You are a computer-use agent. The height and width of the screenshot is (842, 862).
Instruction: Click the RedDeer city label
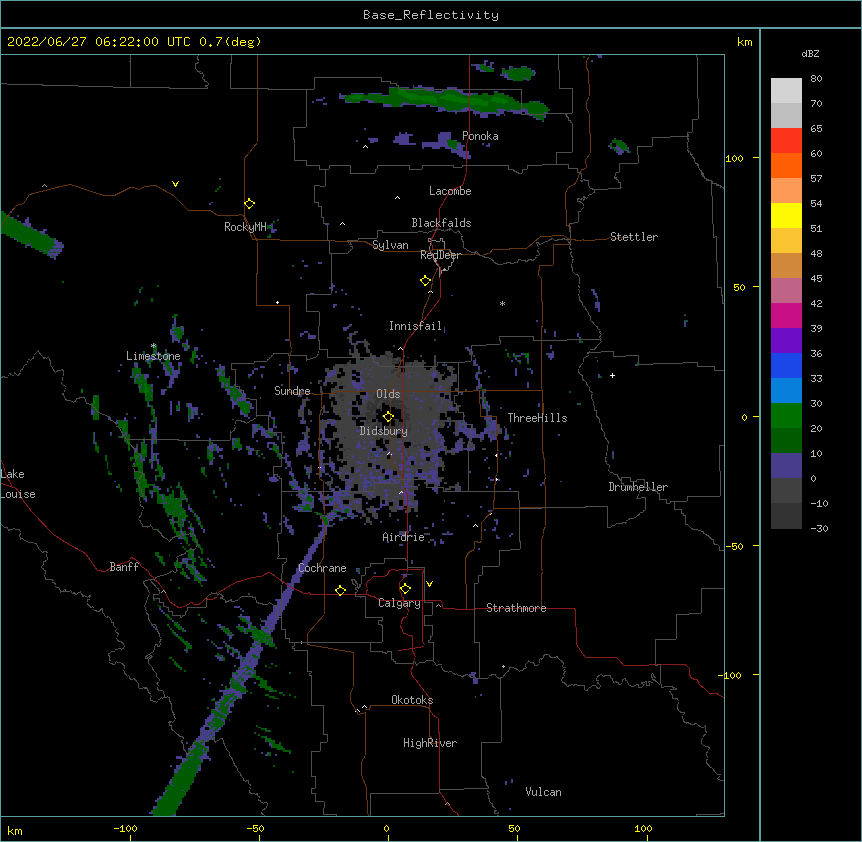pyautogui.click(x=440, y=255)
